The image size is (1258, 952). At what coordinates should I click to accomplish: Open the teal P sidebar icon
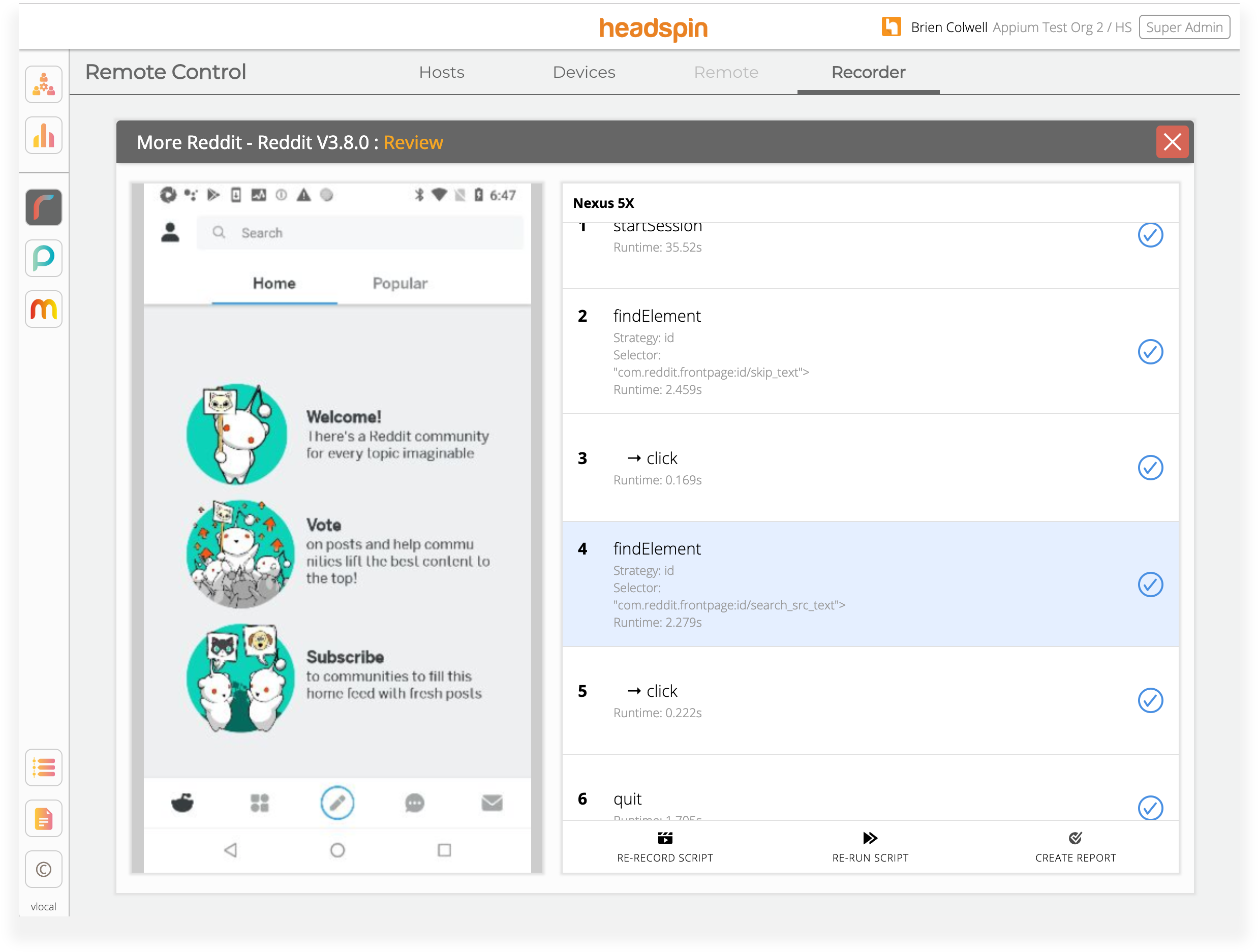click(44, 258)
